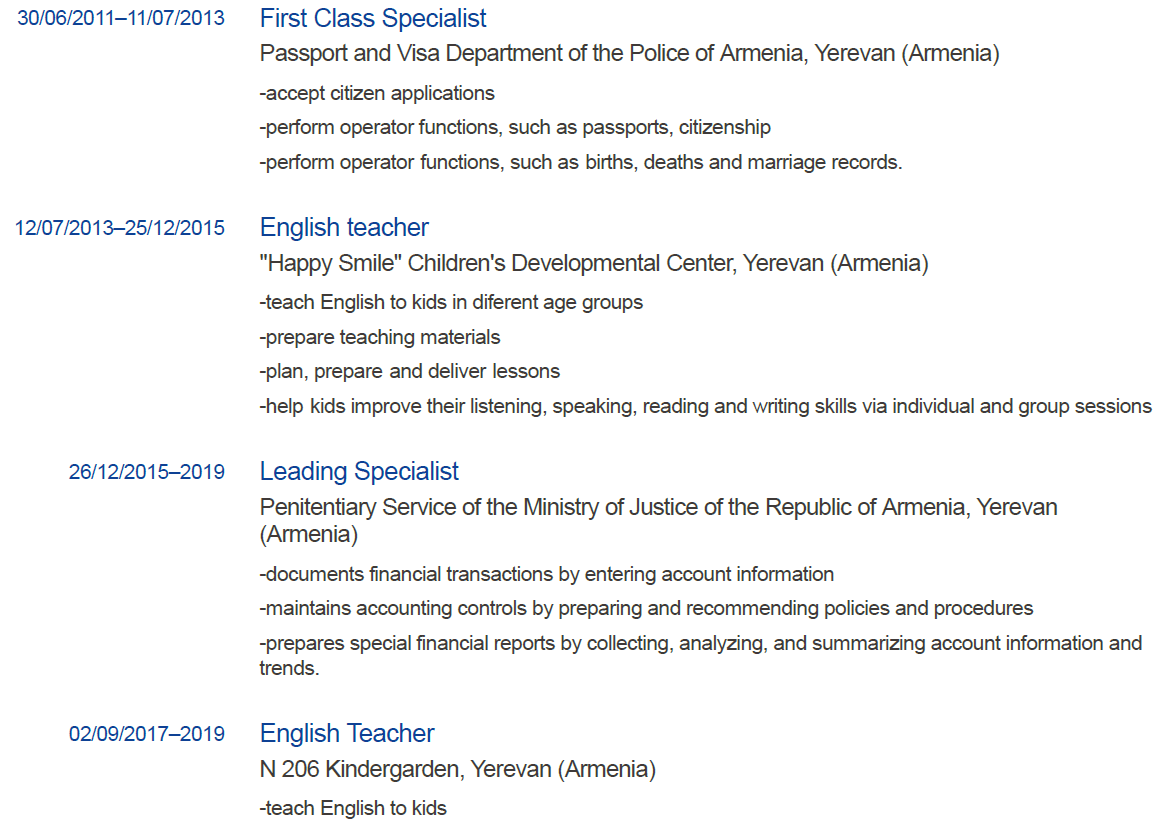The height and width of the screenshot is (824, 1168).
Task: Click the teach English to kids bullet at the bottom
Action: tap(352, 808)
